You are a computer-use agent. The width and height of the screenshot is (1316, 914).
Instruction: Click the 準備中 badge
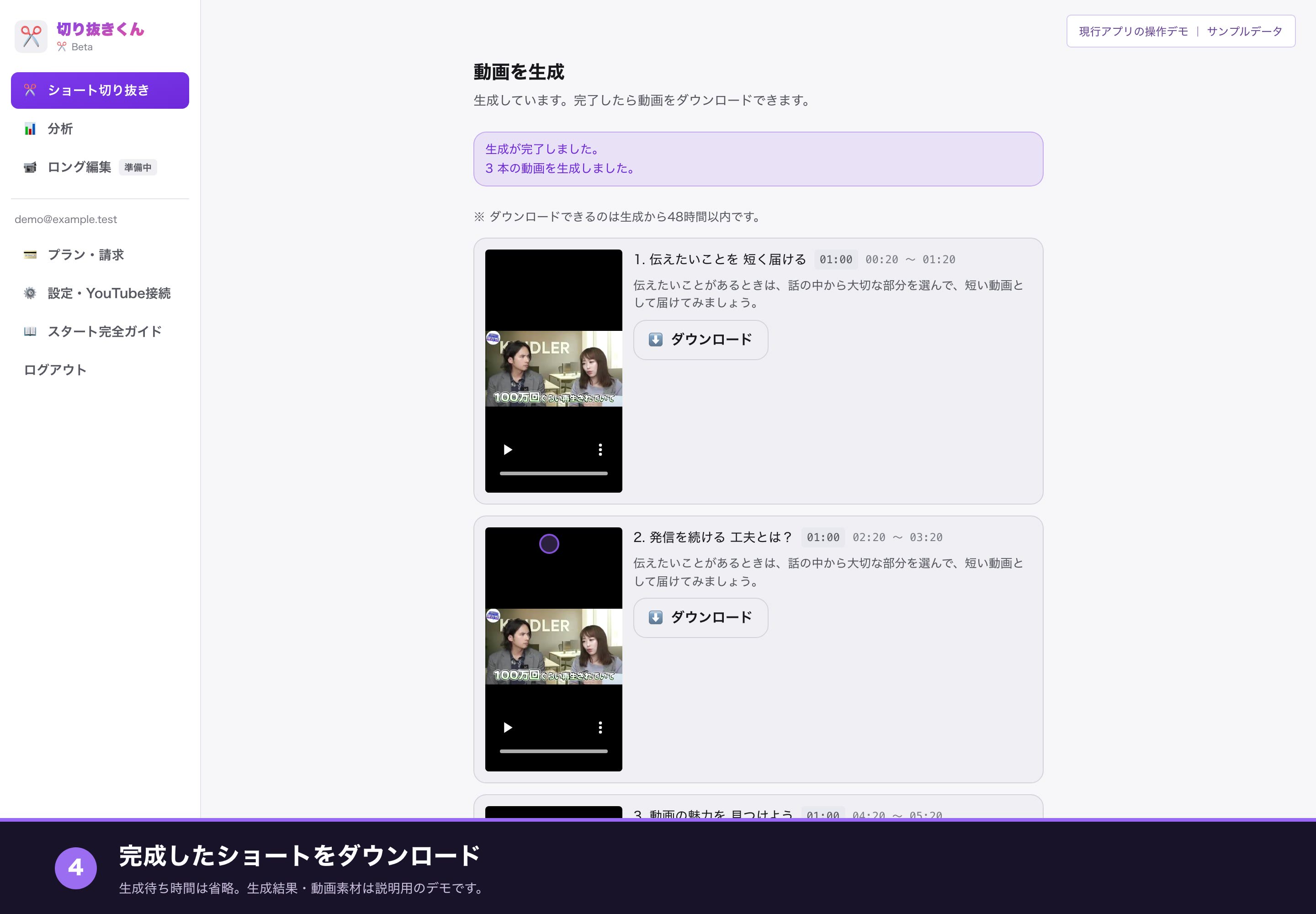click(138, 167)
